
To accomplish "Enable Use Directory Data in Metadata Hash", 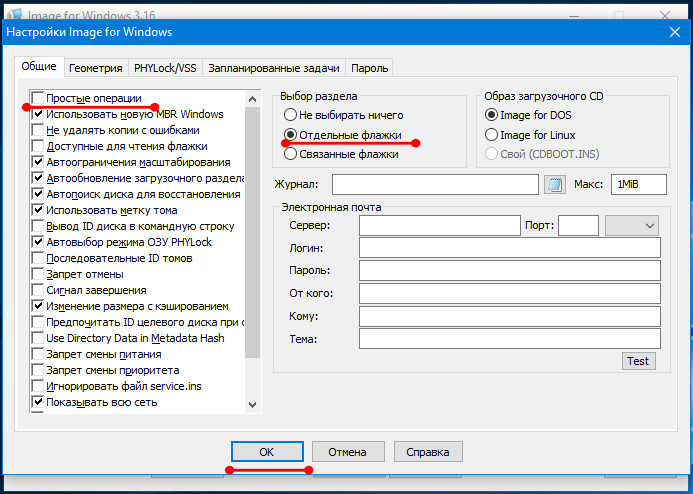I will point(38,338).
